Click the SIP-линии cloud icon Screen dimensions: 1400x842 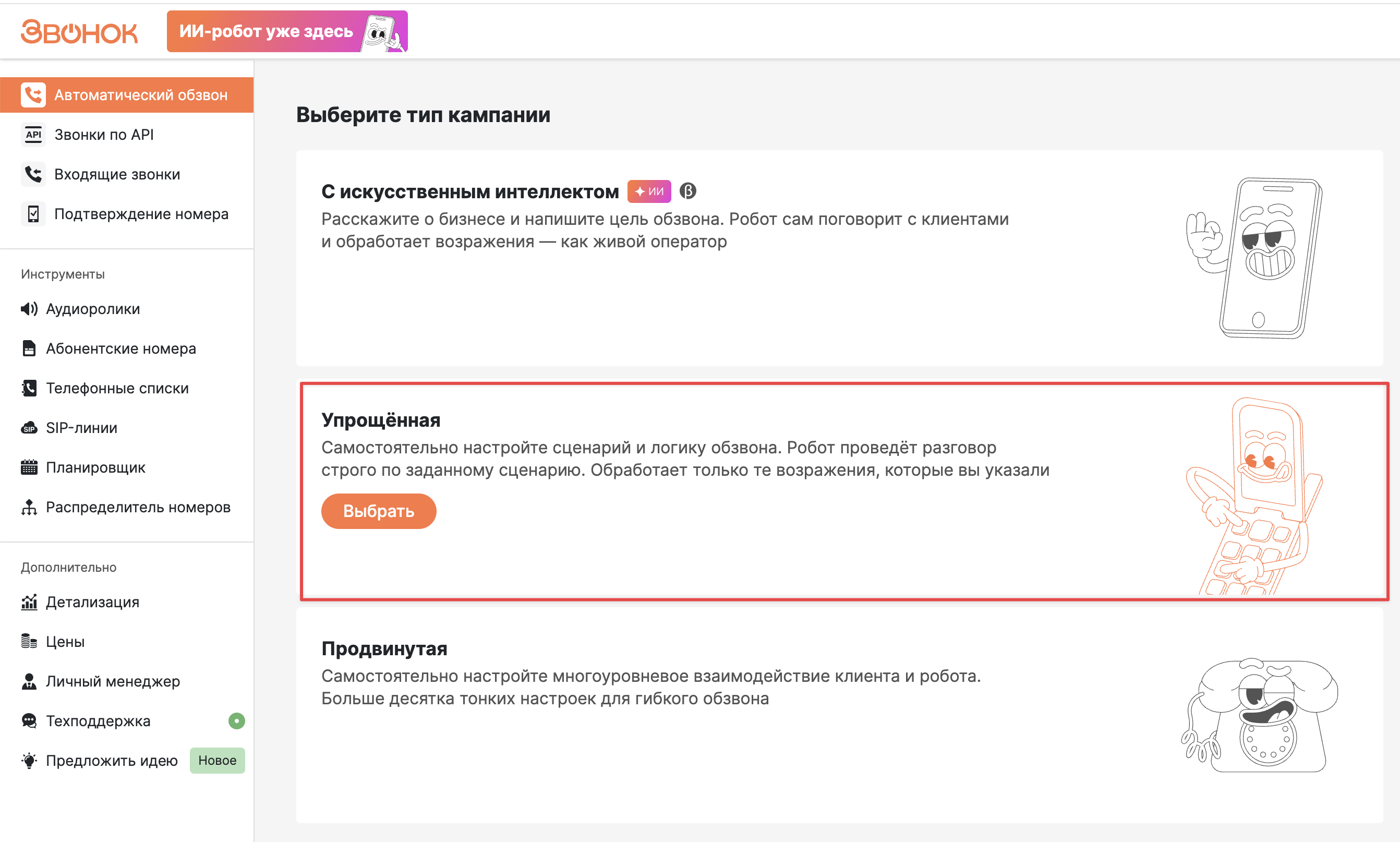(29, 428)
